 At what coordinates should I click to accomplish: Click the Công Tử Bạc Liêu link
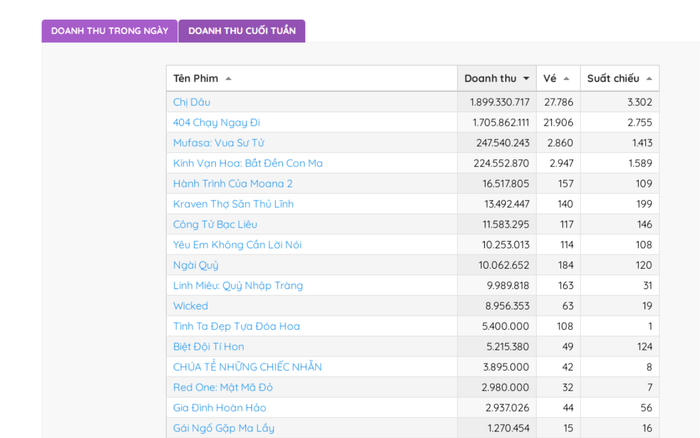coord(214,225)
